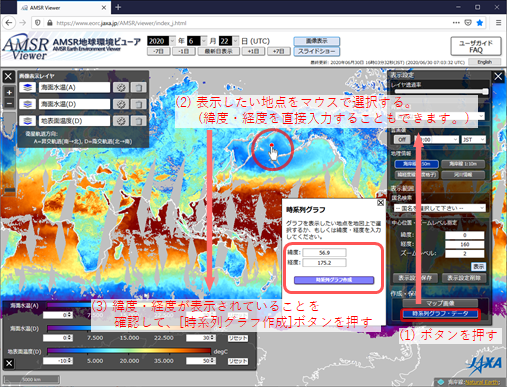Open a new browser tab
This screenshot has width=507, height=387.
118,7
